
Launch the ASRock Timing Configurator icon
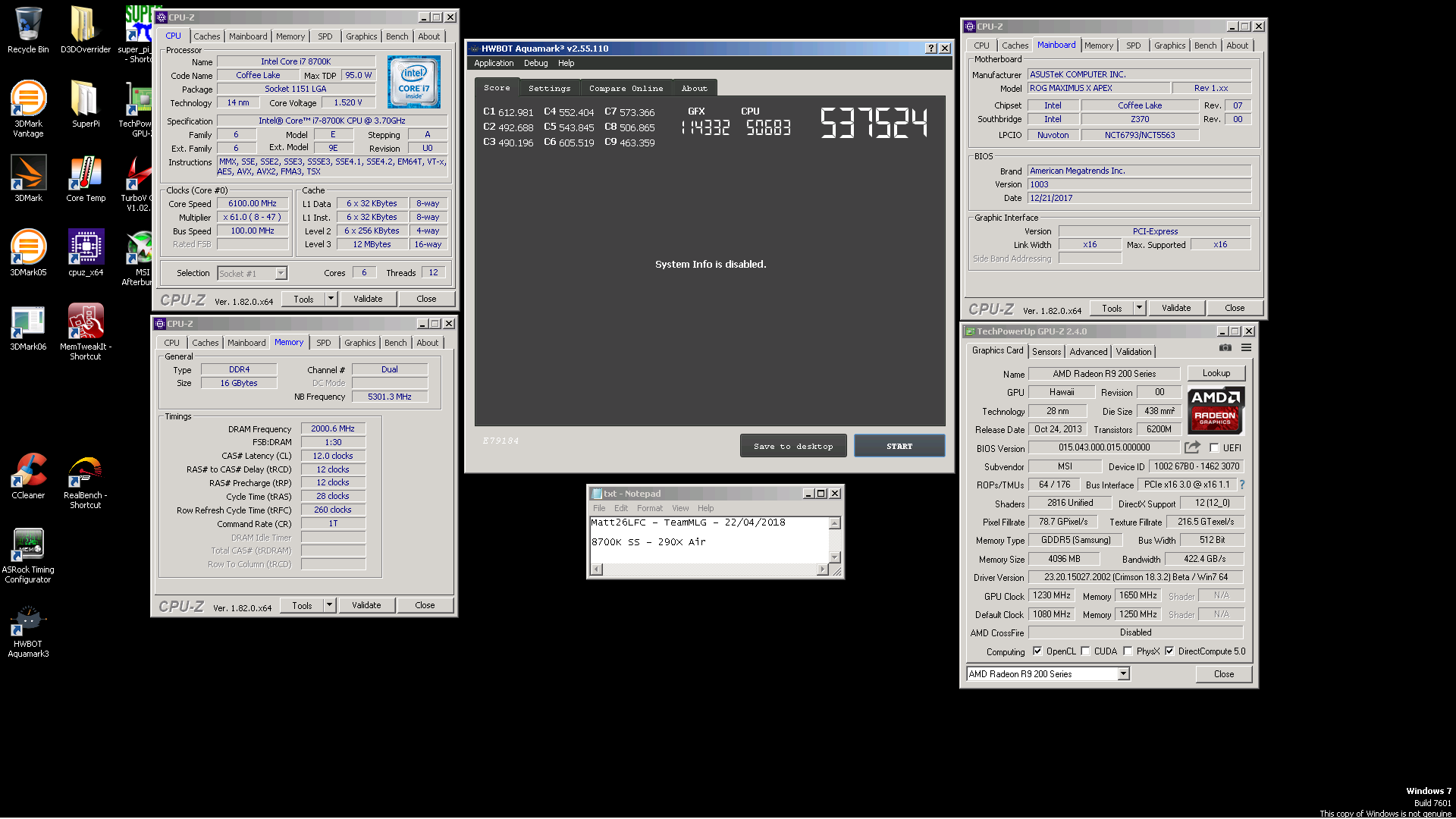(x=28, y=554)
